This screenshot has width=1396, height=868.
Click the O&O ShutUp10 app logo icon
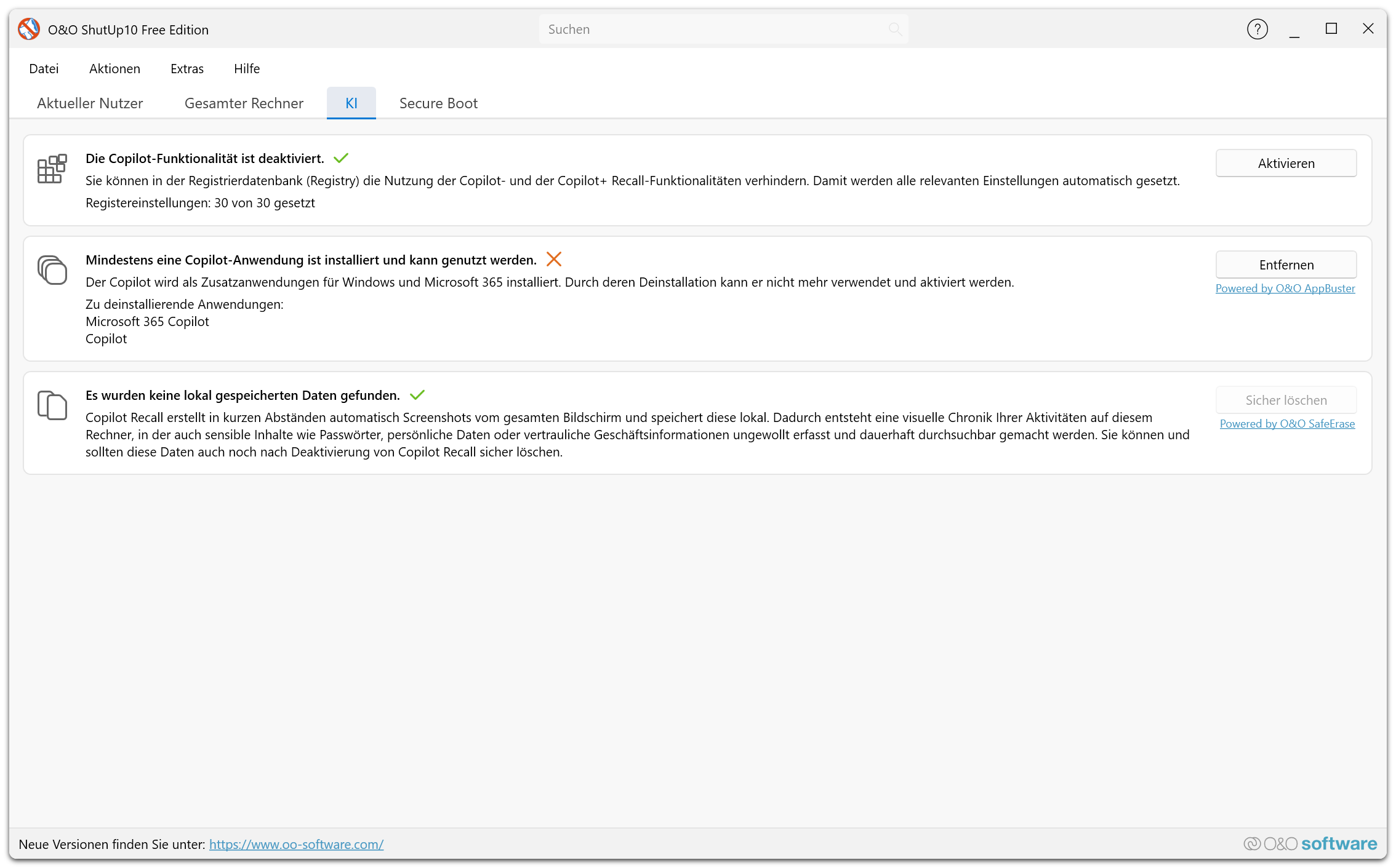(29, 29)
